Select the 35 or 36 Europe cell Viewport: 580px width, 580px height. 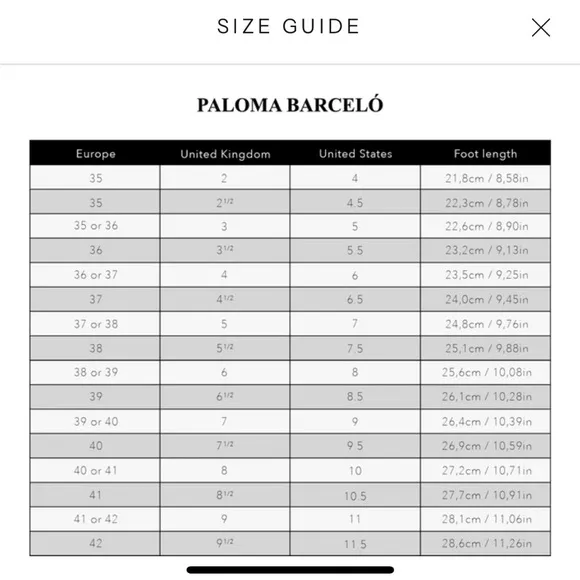coord(95,226)
